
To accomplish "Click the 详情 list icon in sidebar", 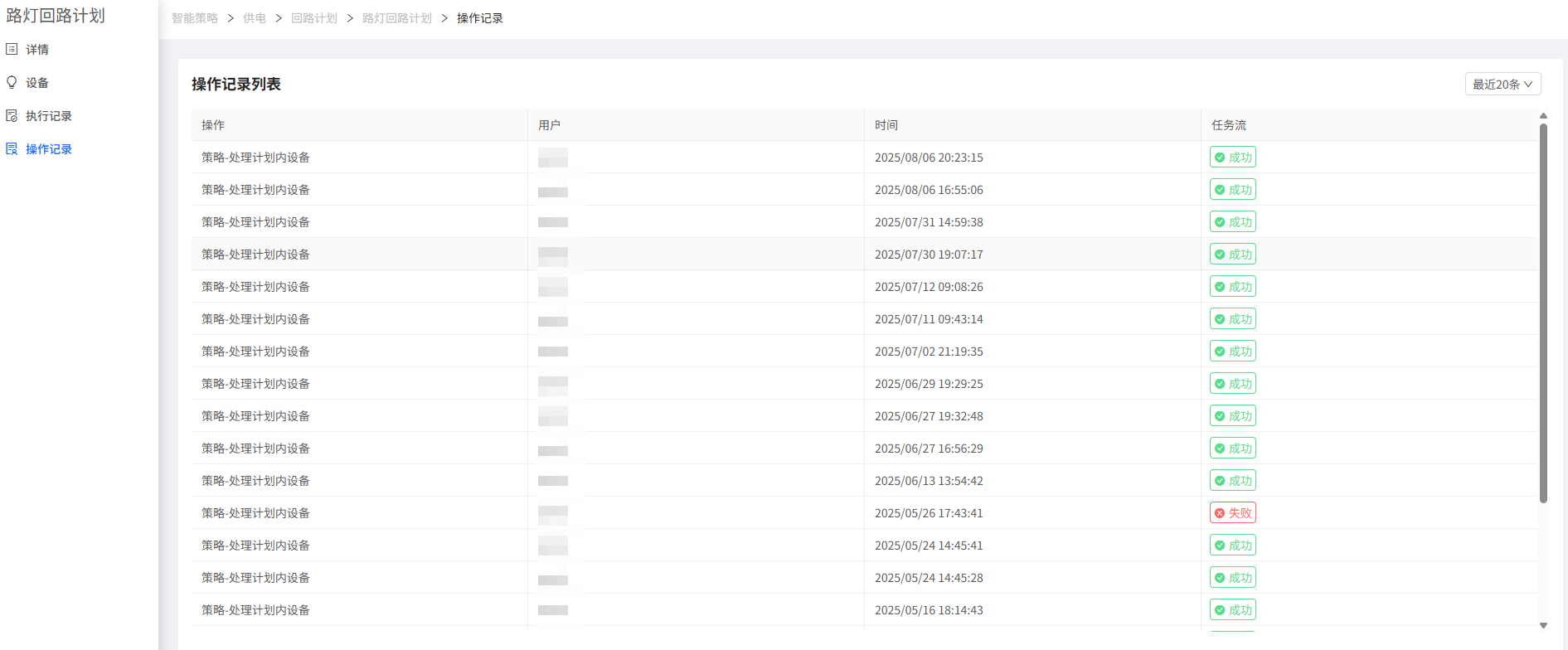I will pyautogui.click(x=12, y=49).
